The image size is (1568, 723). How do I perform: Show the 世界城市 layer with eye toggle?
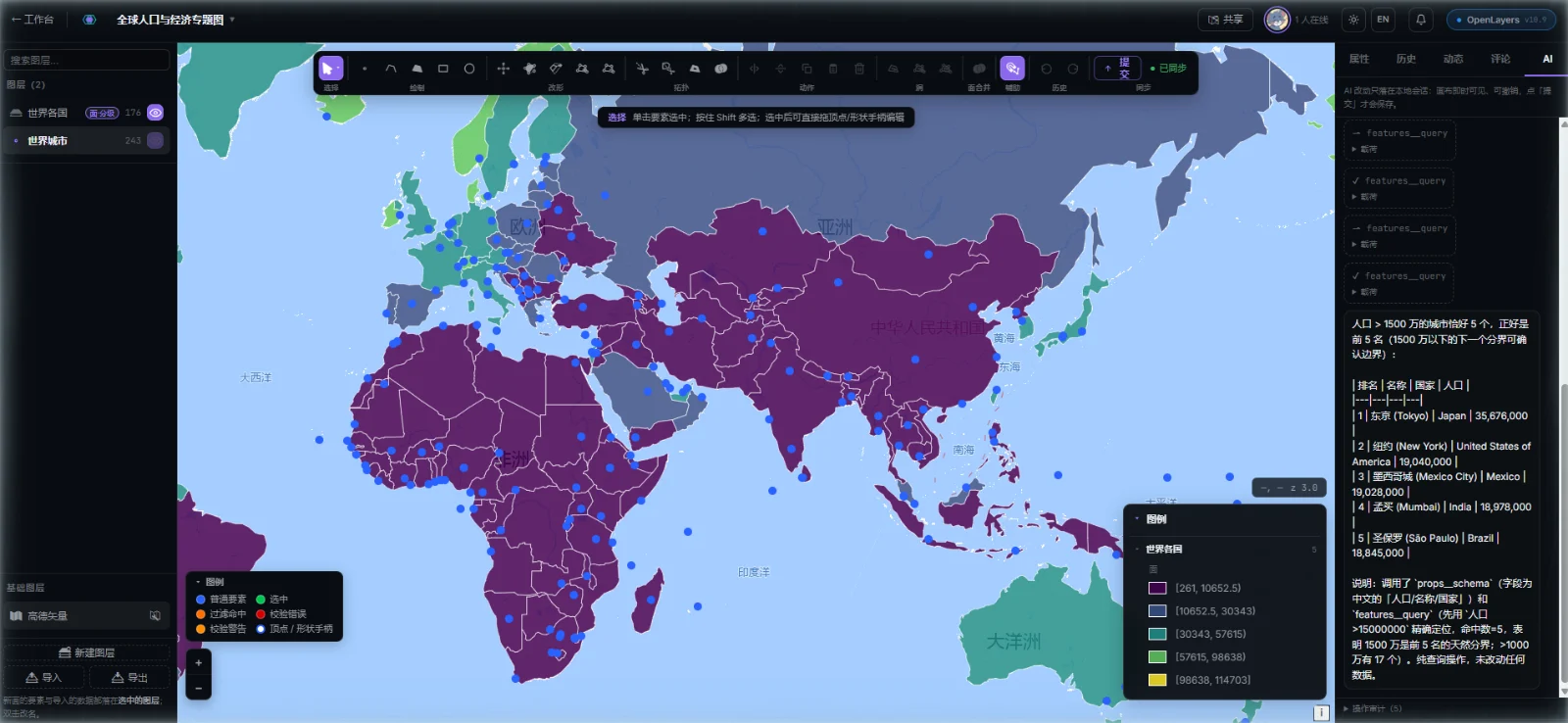click(156, 141)
